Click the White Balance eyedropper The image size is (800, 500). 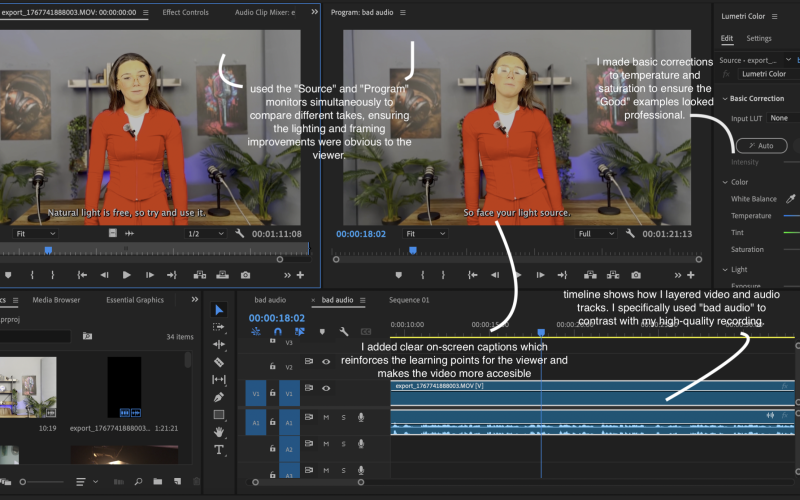tap(791, 199)
